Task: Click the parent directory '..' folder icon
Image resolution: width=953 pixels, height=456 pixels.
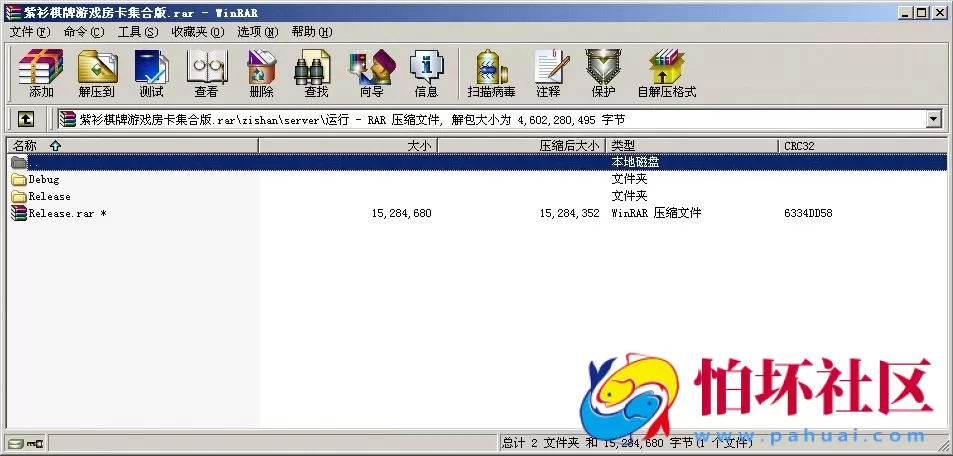Action: (x=19, y=162)
